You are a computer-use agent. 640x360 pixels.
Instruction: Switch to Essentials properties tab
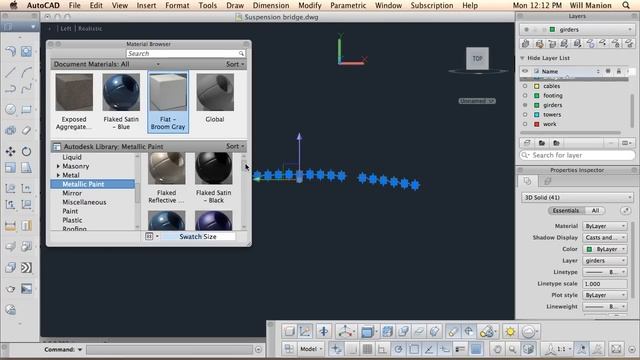566,211
